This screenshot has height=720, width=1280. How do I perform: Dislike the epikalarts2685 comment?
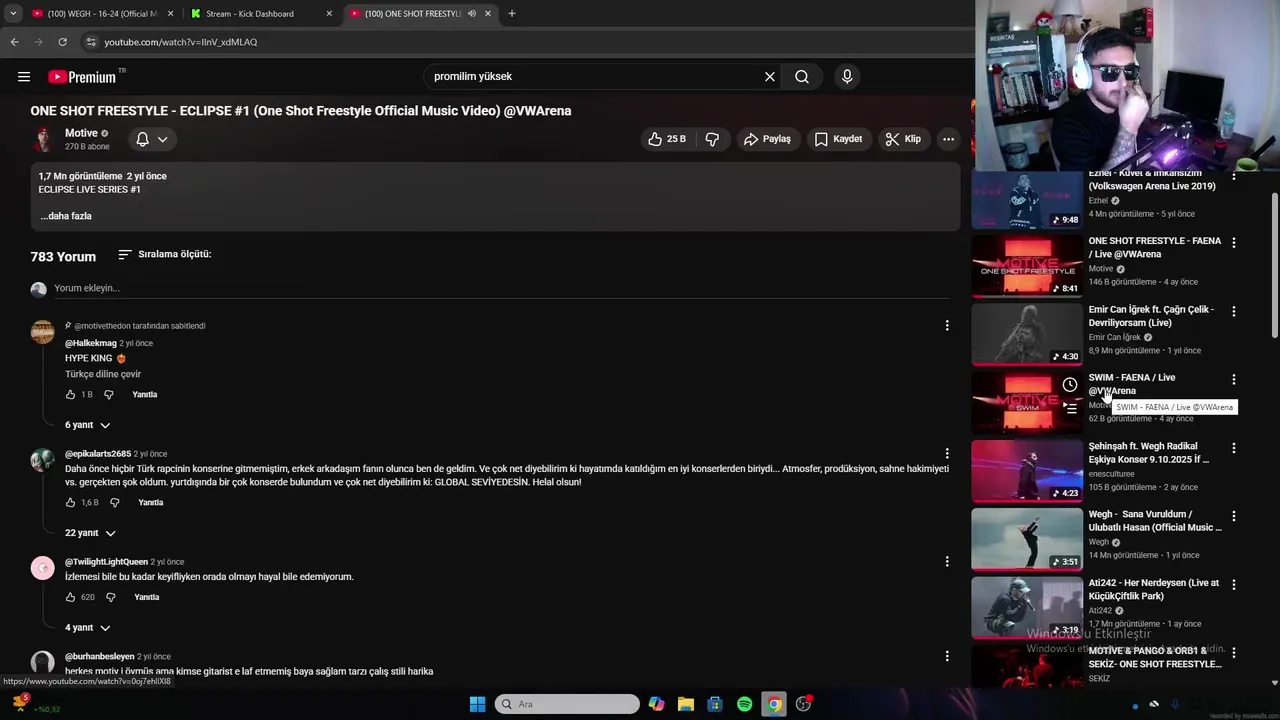pyautogui.click(x=115, y=503)
